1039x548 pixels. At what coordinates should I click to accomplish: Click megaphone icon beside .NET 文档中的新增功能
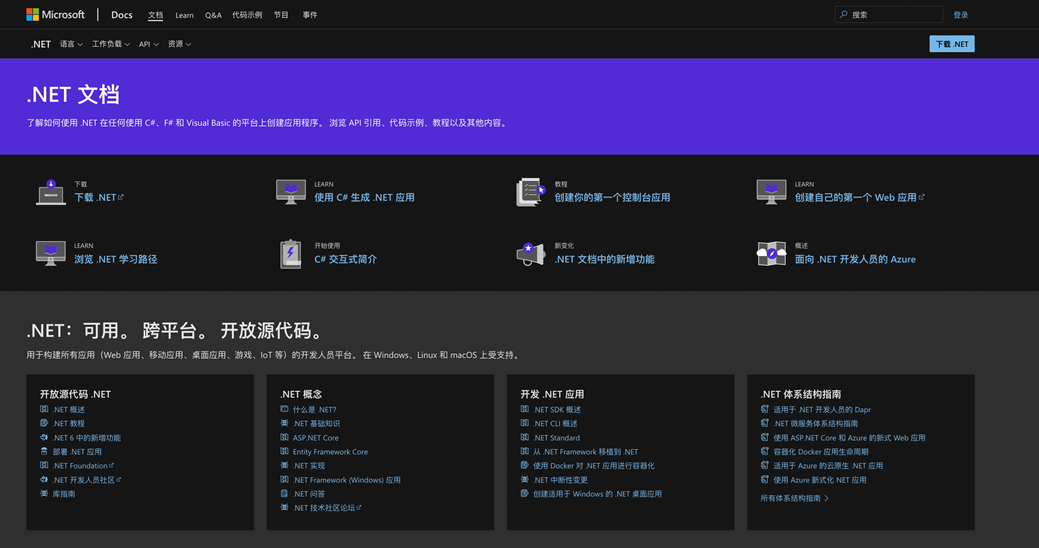tap(530, 254)
